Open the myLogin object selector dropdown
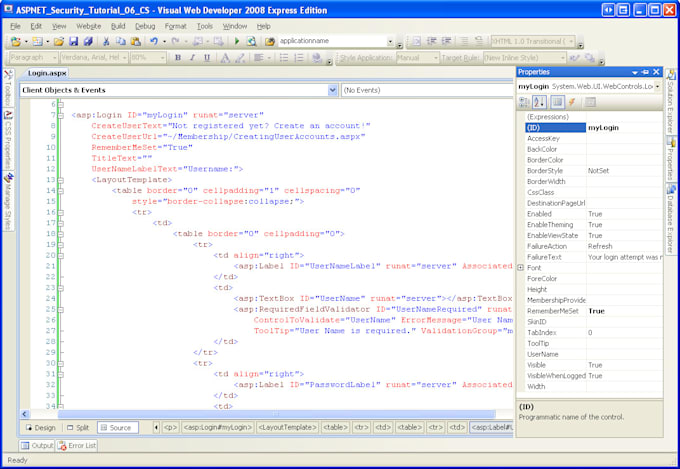Viewport: 680px width, 469px height. [x=656, y=87]
